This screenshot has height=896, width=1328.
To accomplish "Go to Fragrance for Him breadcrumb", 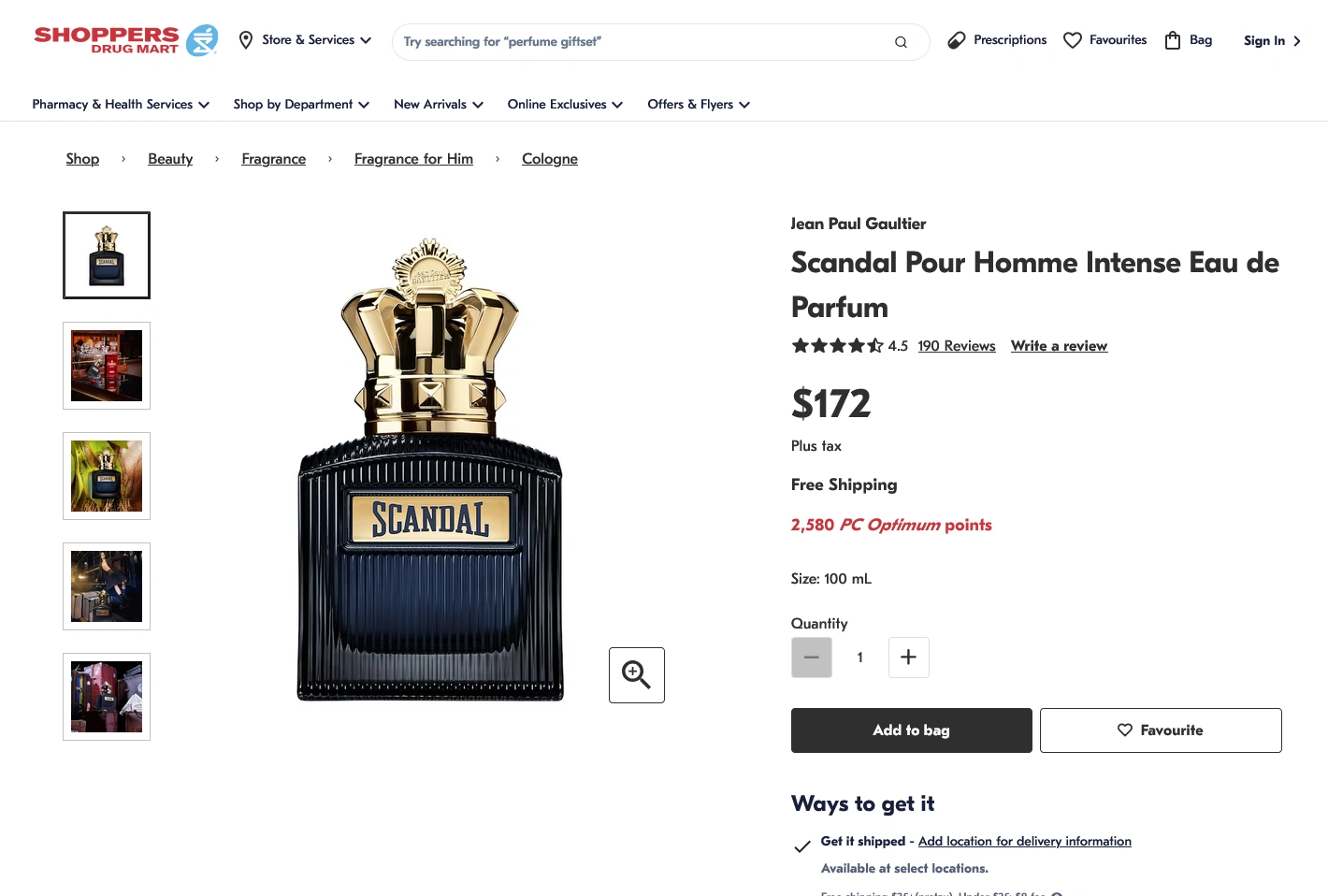I will click(x=413, y=159).
